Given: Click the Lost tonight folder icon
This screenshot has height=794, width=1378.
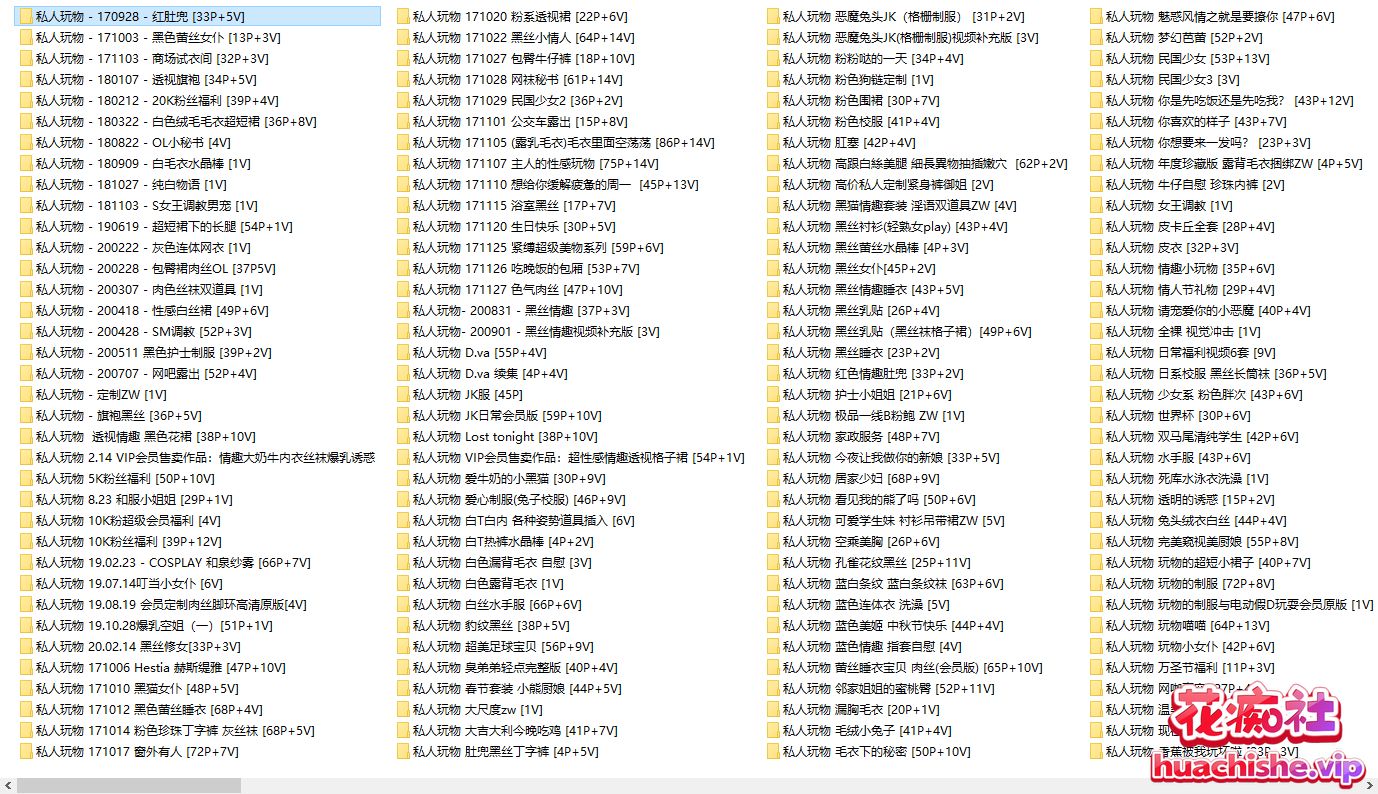Looking at the screenshot, I should pyautogui.click(x=403, y=437).
